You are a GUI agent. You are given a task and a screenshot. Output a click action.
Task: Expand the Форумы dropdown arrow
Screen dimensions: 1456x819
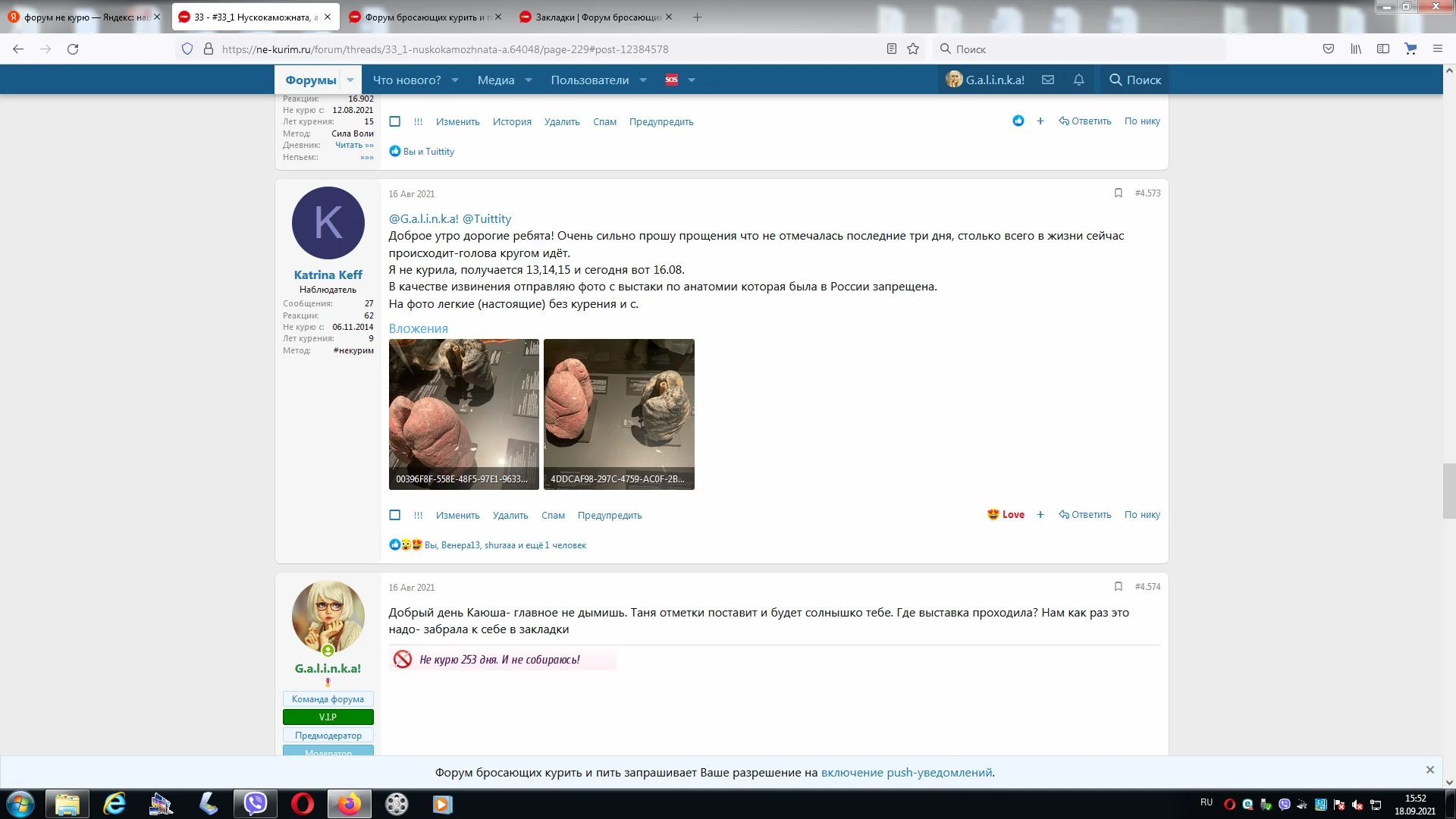tap(350, 80)
